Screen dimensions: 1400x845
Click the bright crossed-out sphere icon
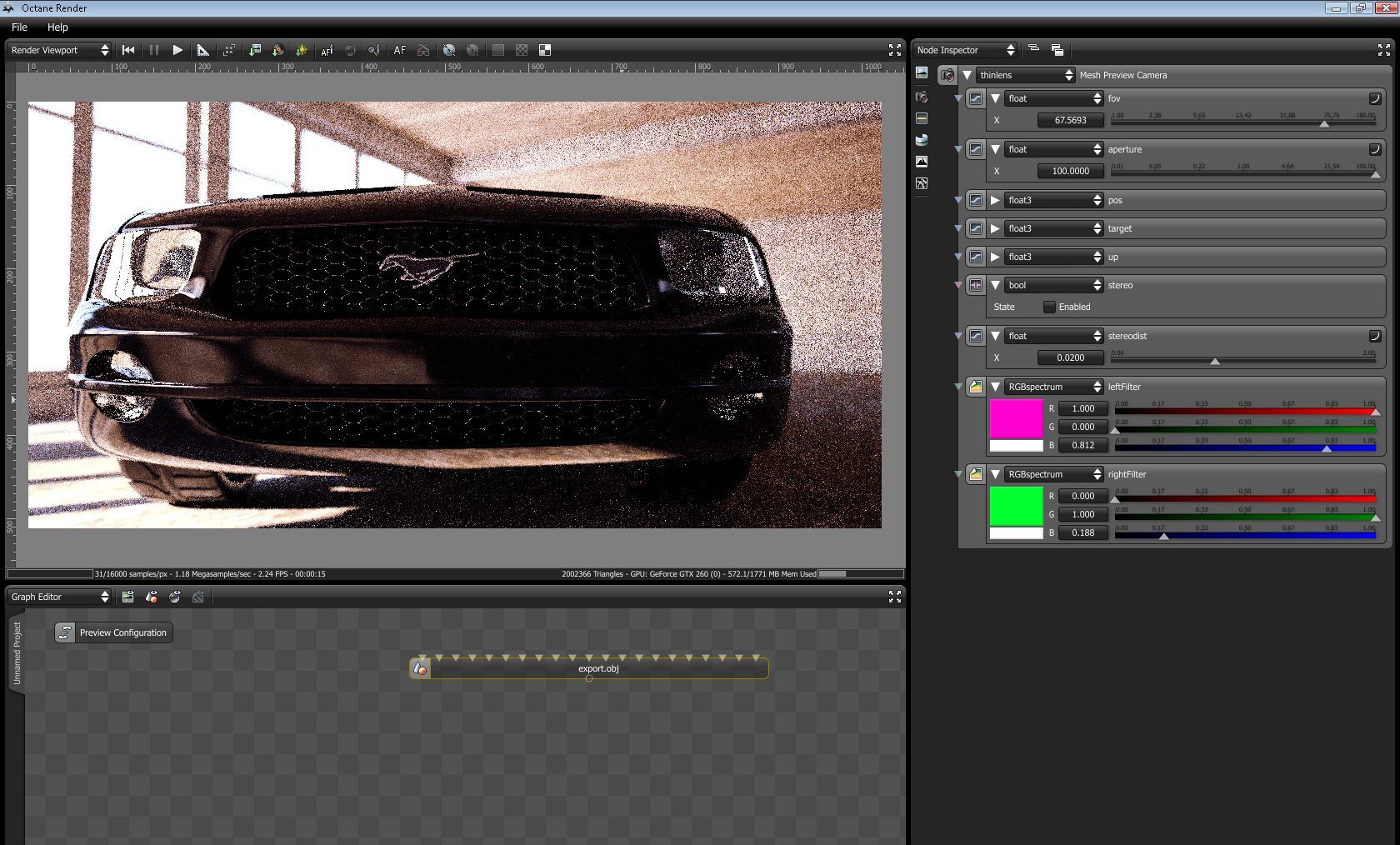[449, 50]
